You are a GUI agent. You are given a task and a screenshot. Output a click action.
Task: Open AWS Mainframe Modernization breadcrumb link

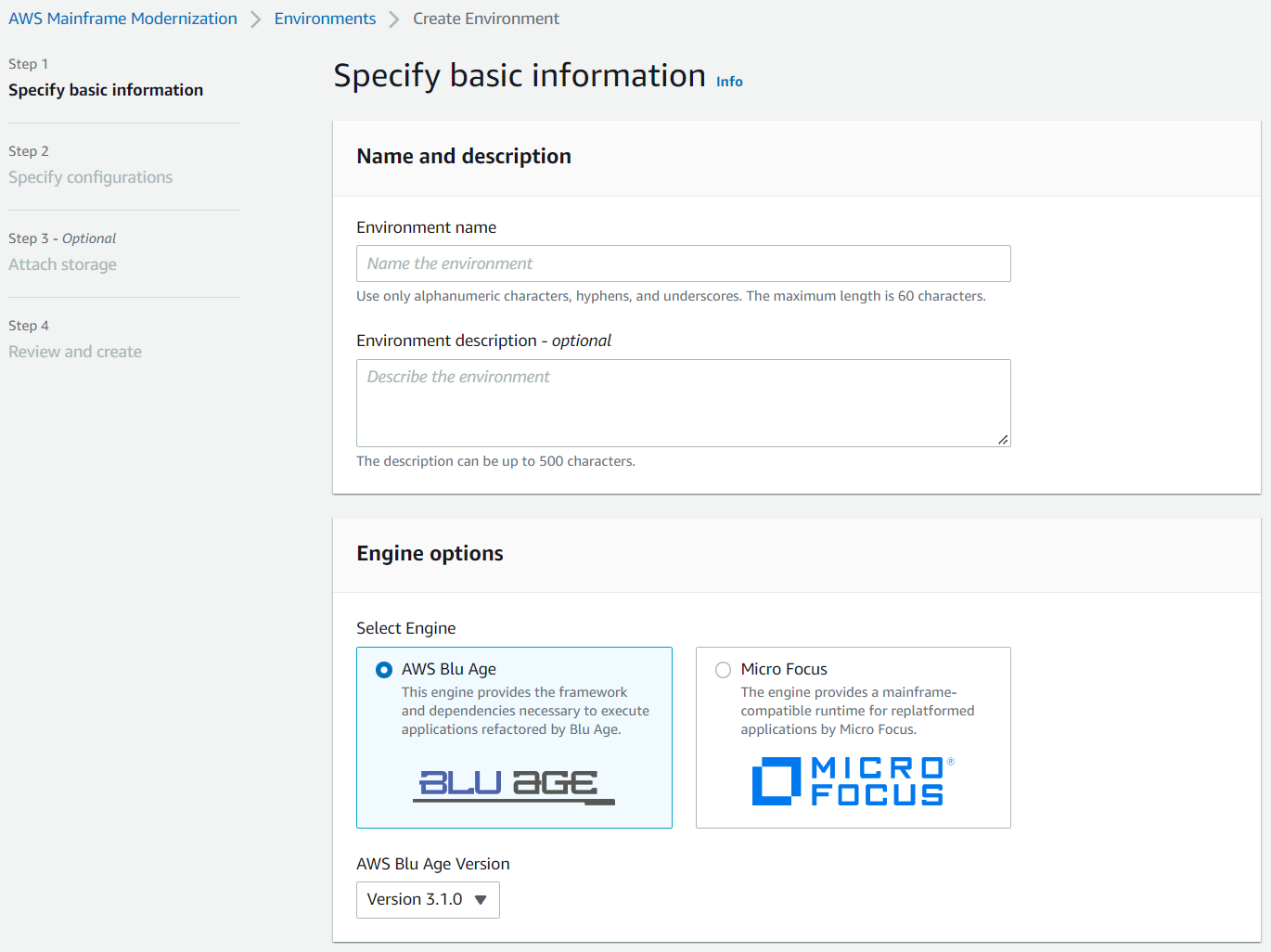click(122, 19)
